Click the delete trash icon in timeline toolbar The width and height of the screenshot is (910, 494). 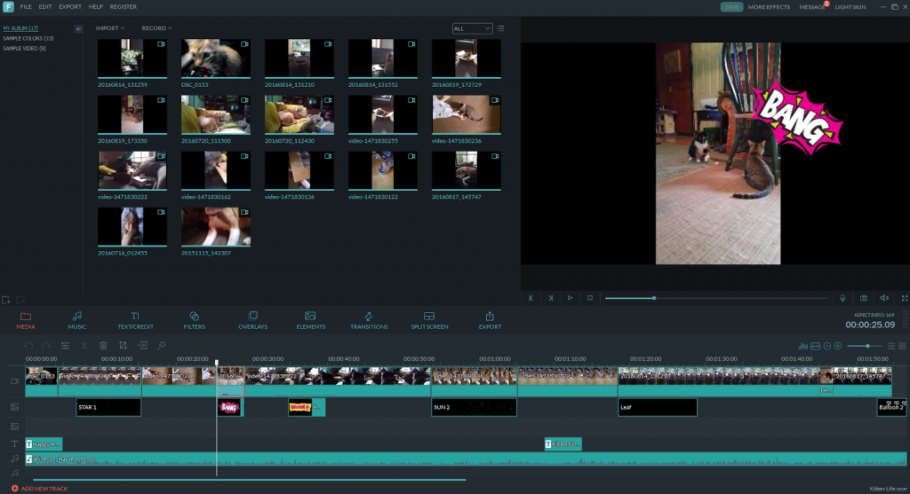pos(103,345)
